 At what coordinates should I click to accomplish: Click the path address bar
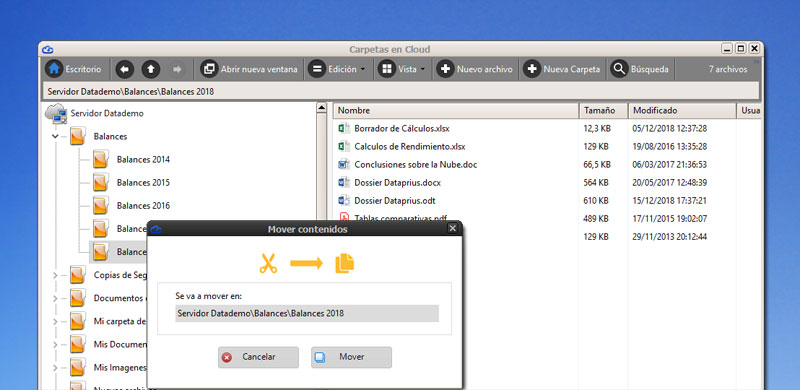pyautogui.click(x=401, y=92)
